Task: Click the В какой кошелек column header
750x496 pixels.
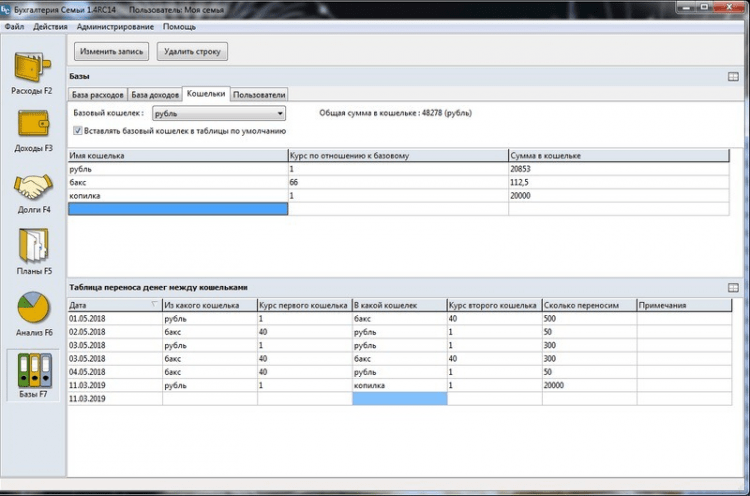Action: pos(399,305)
